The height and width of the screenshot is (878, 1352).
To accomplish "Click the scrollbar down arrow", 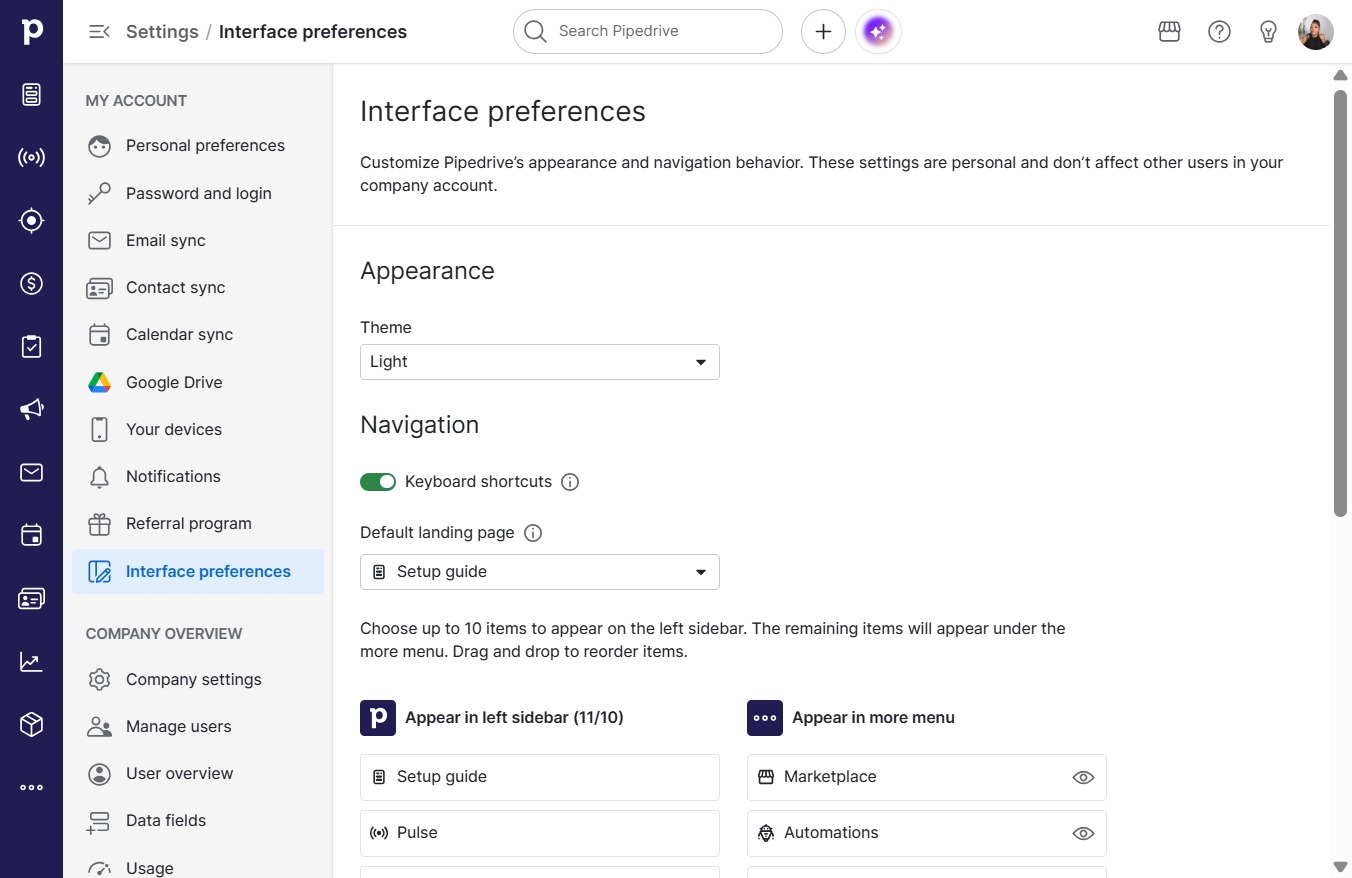I will click(1341, 866).
